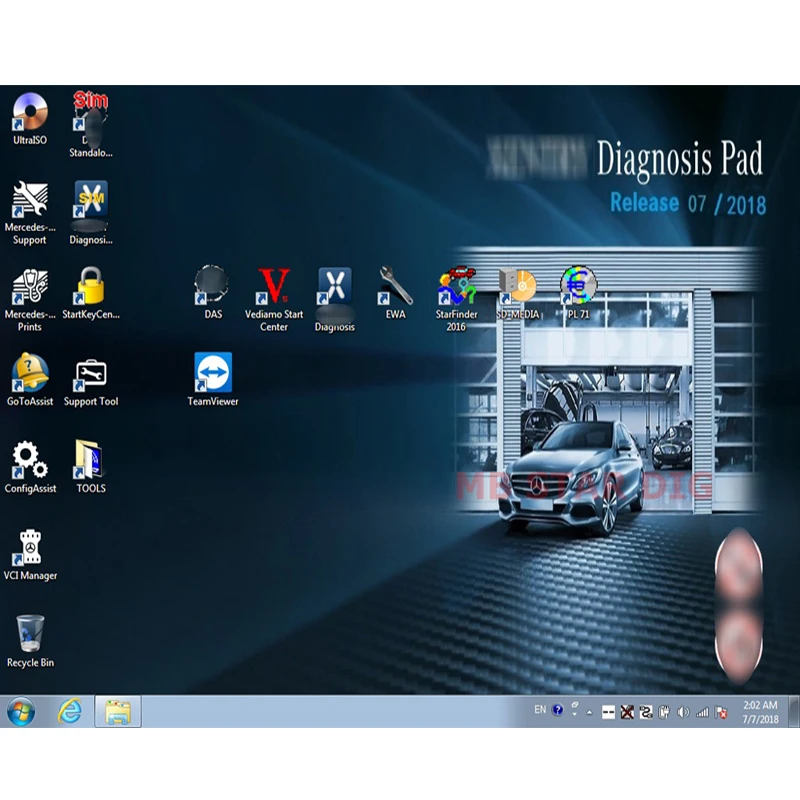Image resolution: width=800 pixels, height=800 pixels.
Task: Launch Vediamo Start Center
Action: (274, 299)
